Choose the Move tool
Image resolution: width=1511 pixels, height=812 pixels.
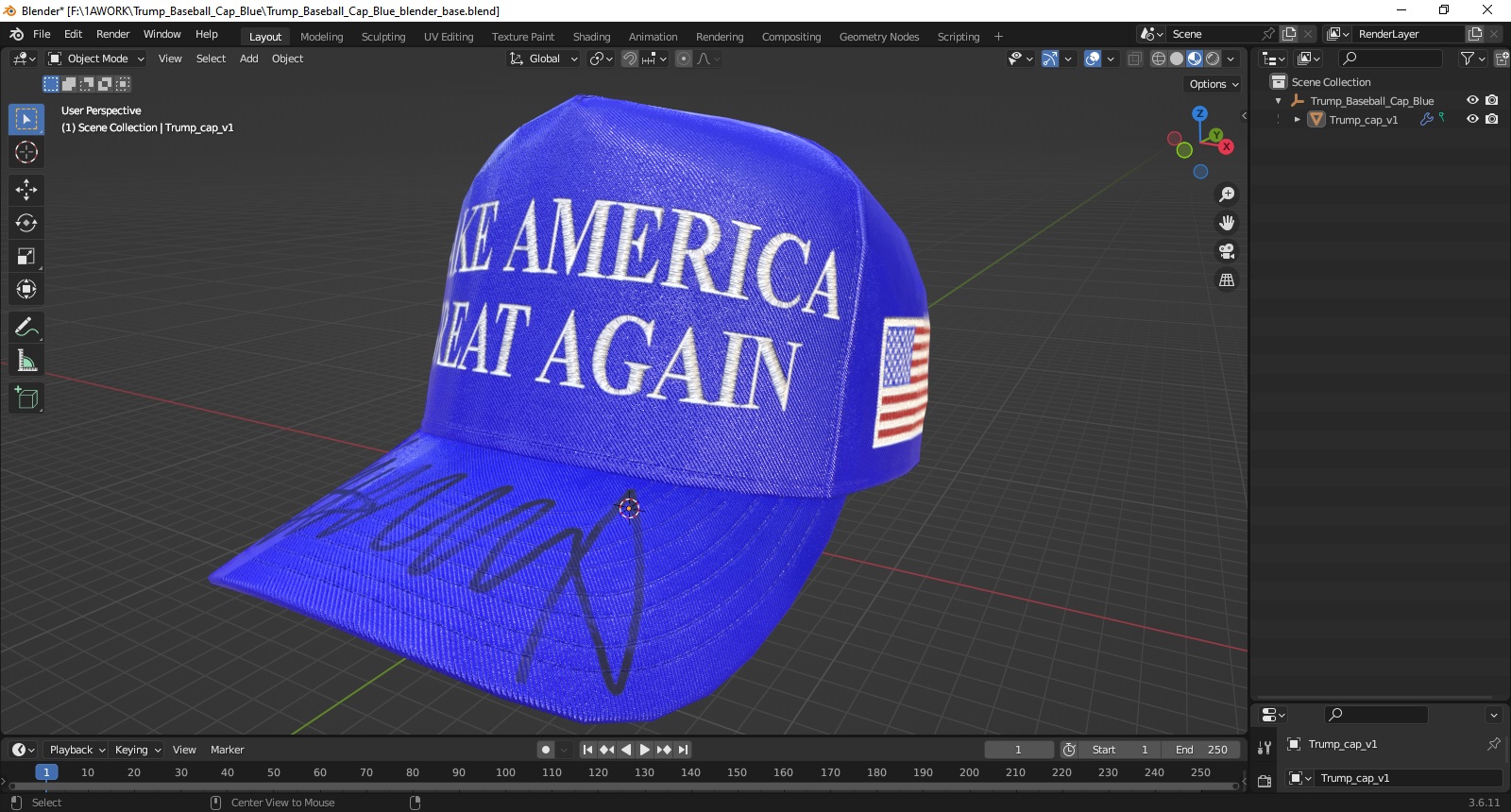[x=26, y=190]
